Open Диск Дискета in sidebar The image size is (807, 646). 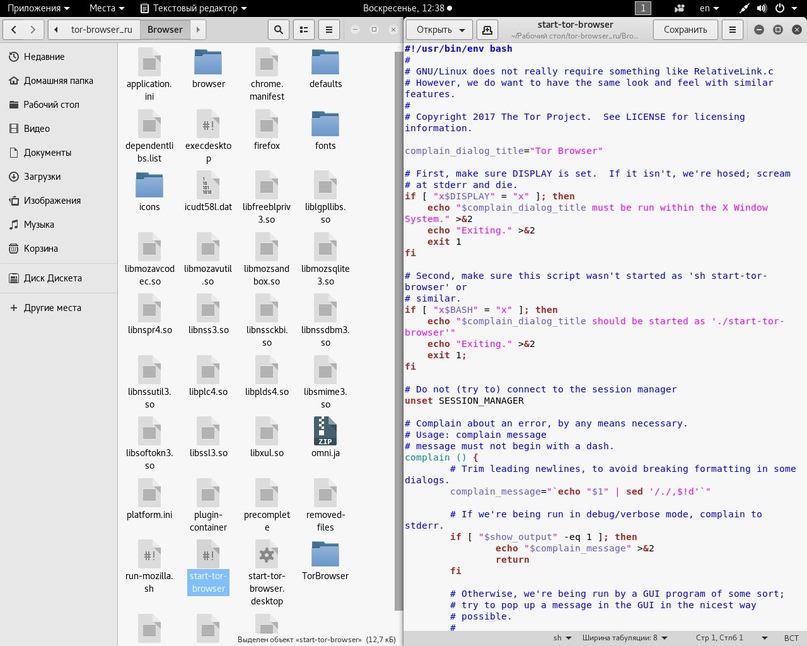point(59,278)
